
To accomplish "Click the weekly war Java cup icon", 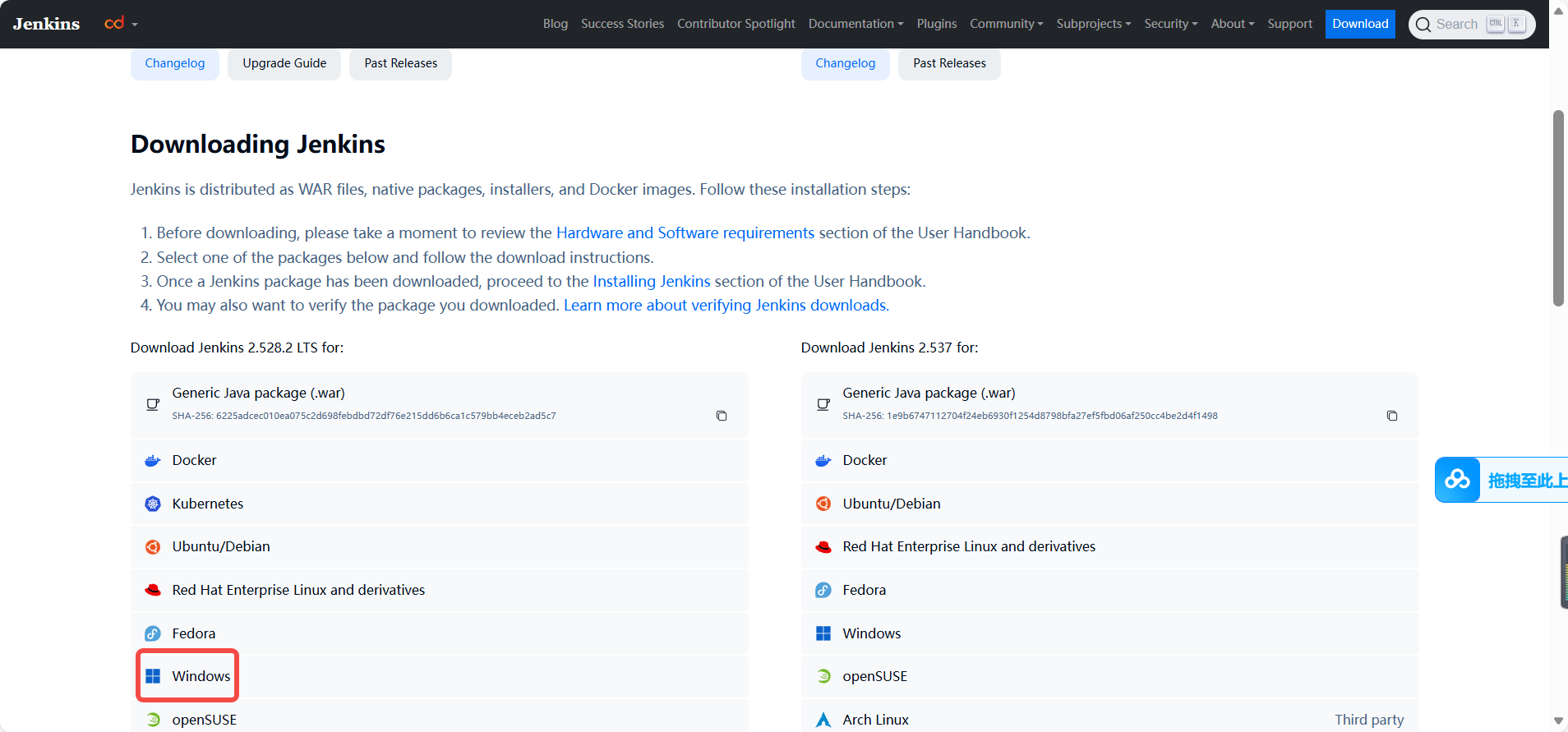I will coord(823,404).
